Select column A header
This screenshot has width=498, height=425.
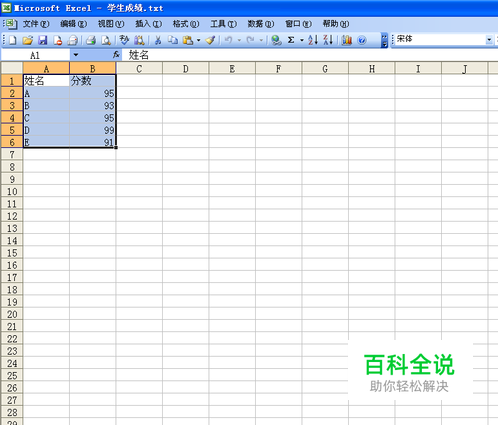(46, 69)
